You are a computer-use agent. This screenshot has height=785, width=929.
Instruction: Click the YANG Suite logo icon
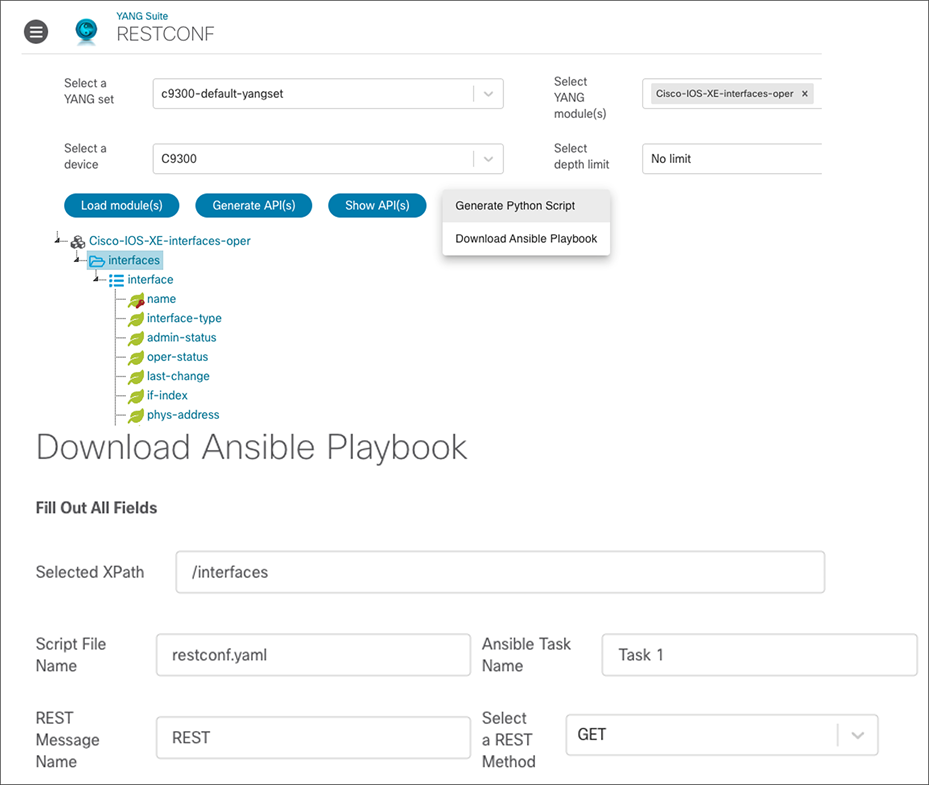click(x=87, y=31)
